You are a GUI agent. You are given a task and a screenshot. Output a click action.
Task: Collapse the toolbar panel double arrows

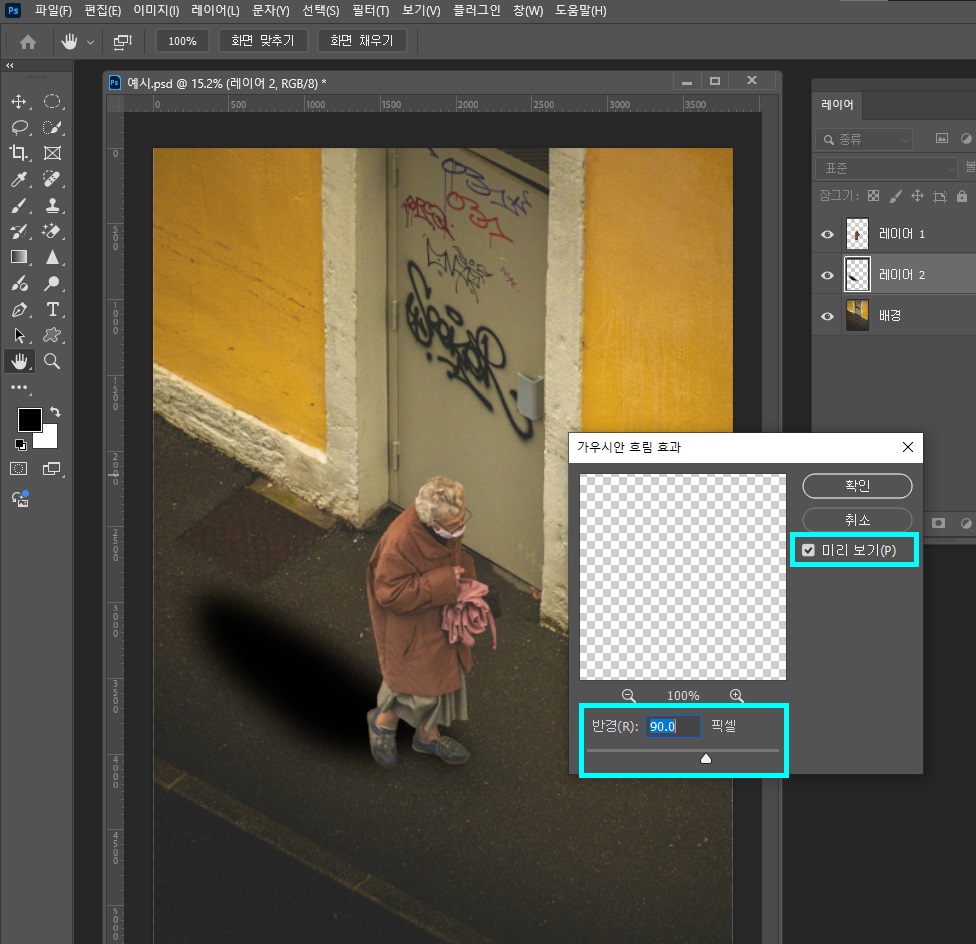[9, 65]
